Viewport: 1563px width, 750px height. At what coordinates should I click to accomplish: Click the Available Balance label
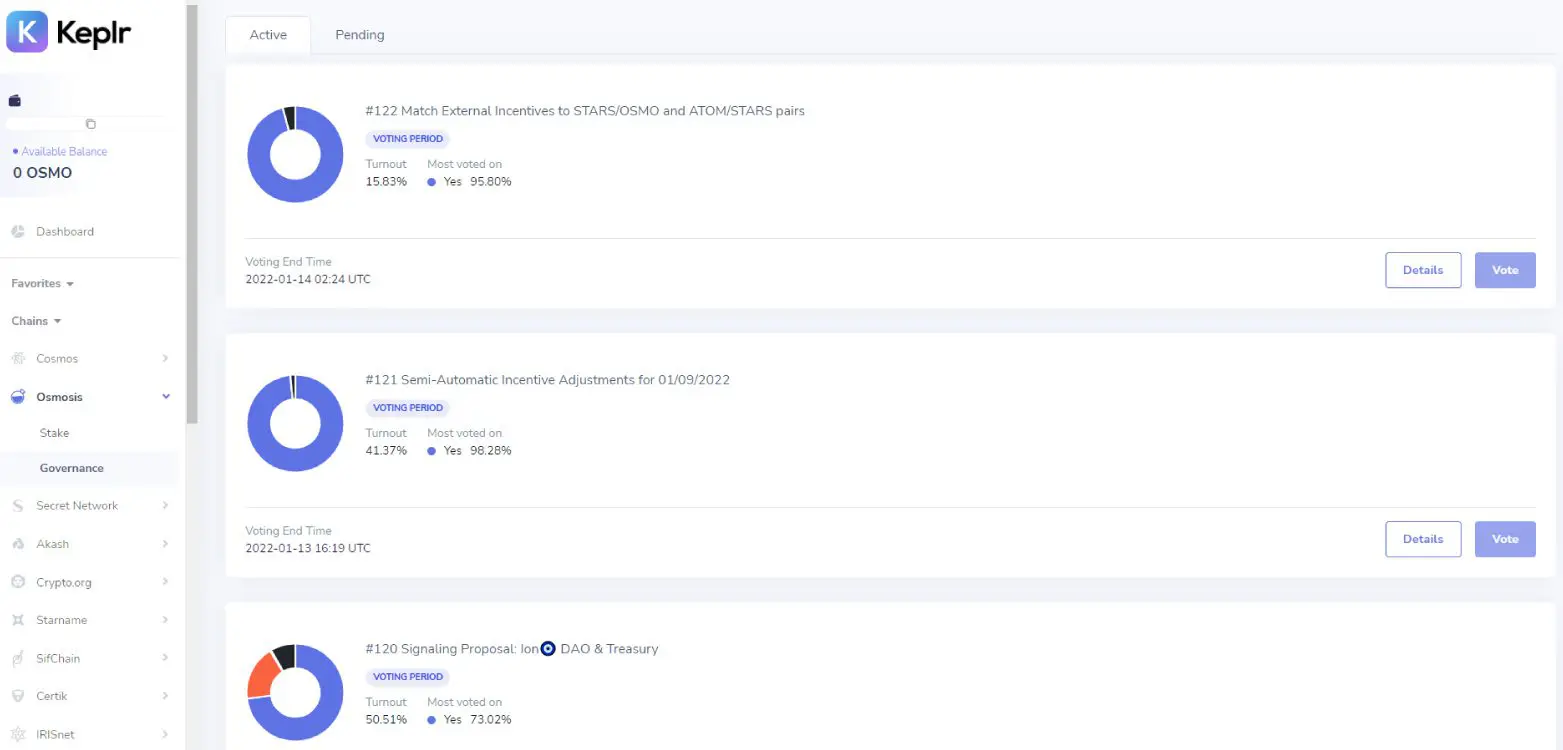[x=64, y=152]
